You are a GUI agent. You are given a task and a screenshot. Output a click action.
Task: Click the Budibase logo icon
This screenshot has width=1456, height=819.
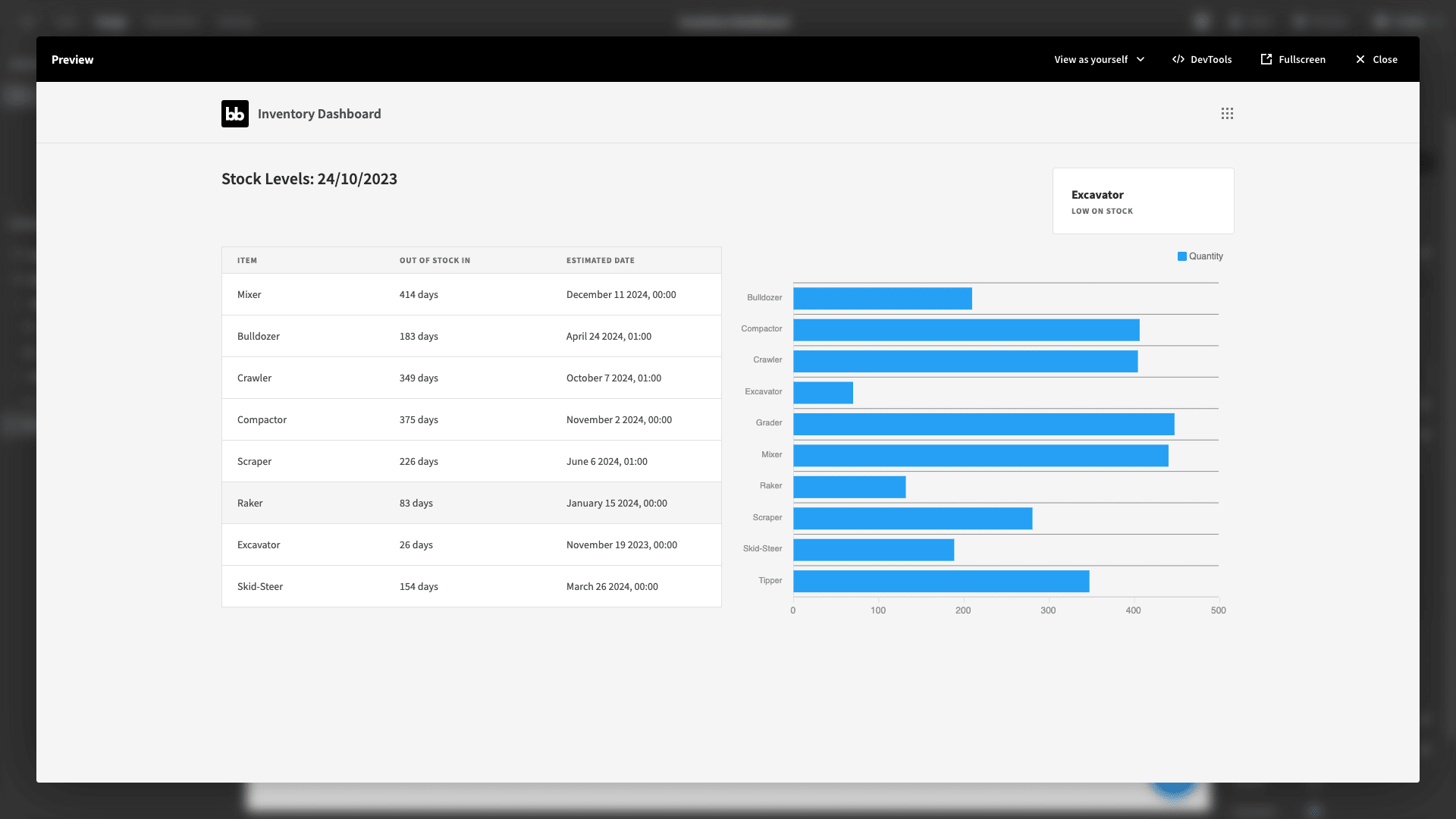[235, 114]
